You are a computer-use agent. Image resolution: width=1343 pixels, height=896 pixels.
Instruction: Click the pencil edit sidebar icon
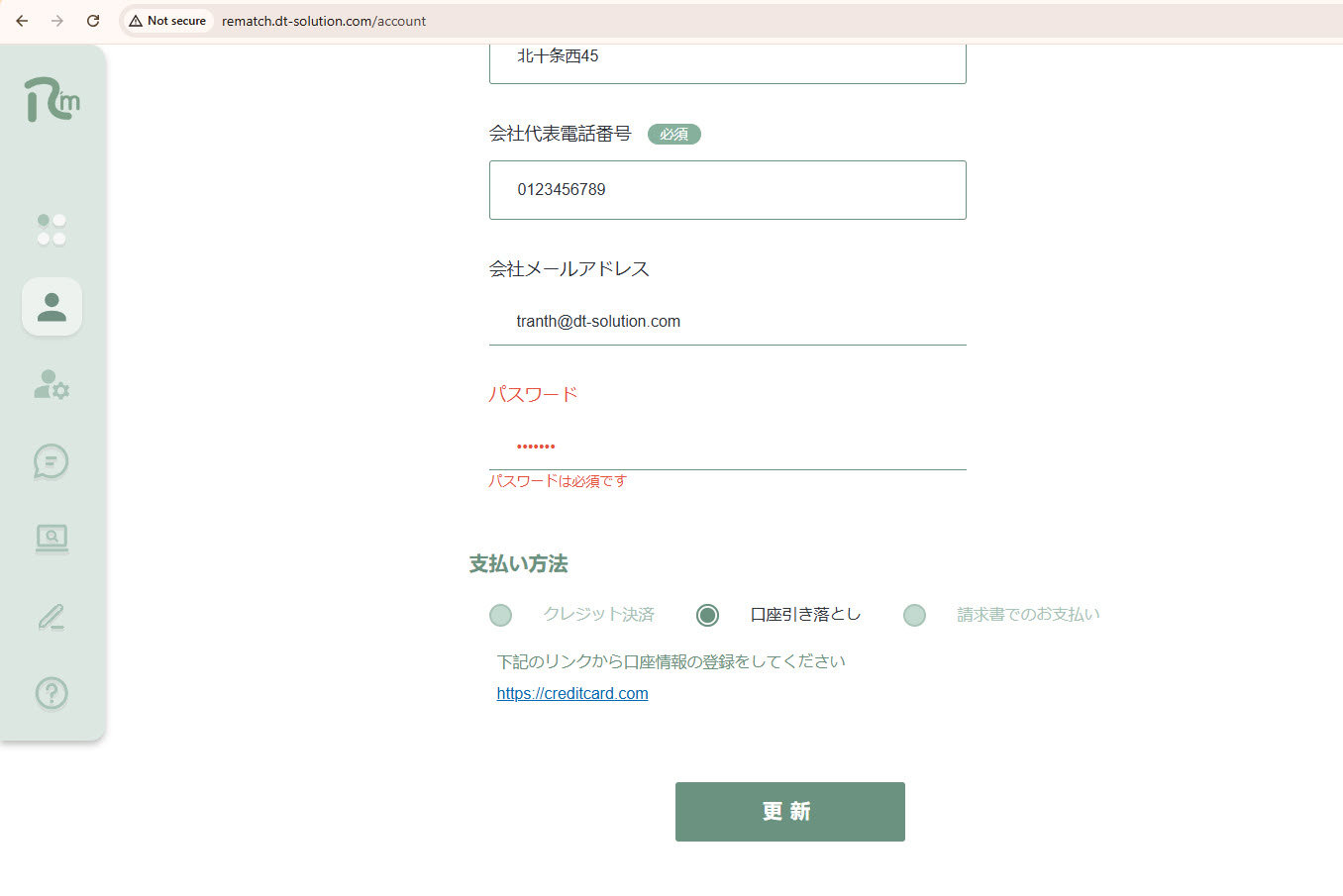point(52,617)
